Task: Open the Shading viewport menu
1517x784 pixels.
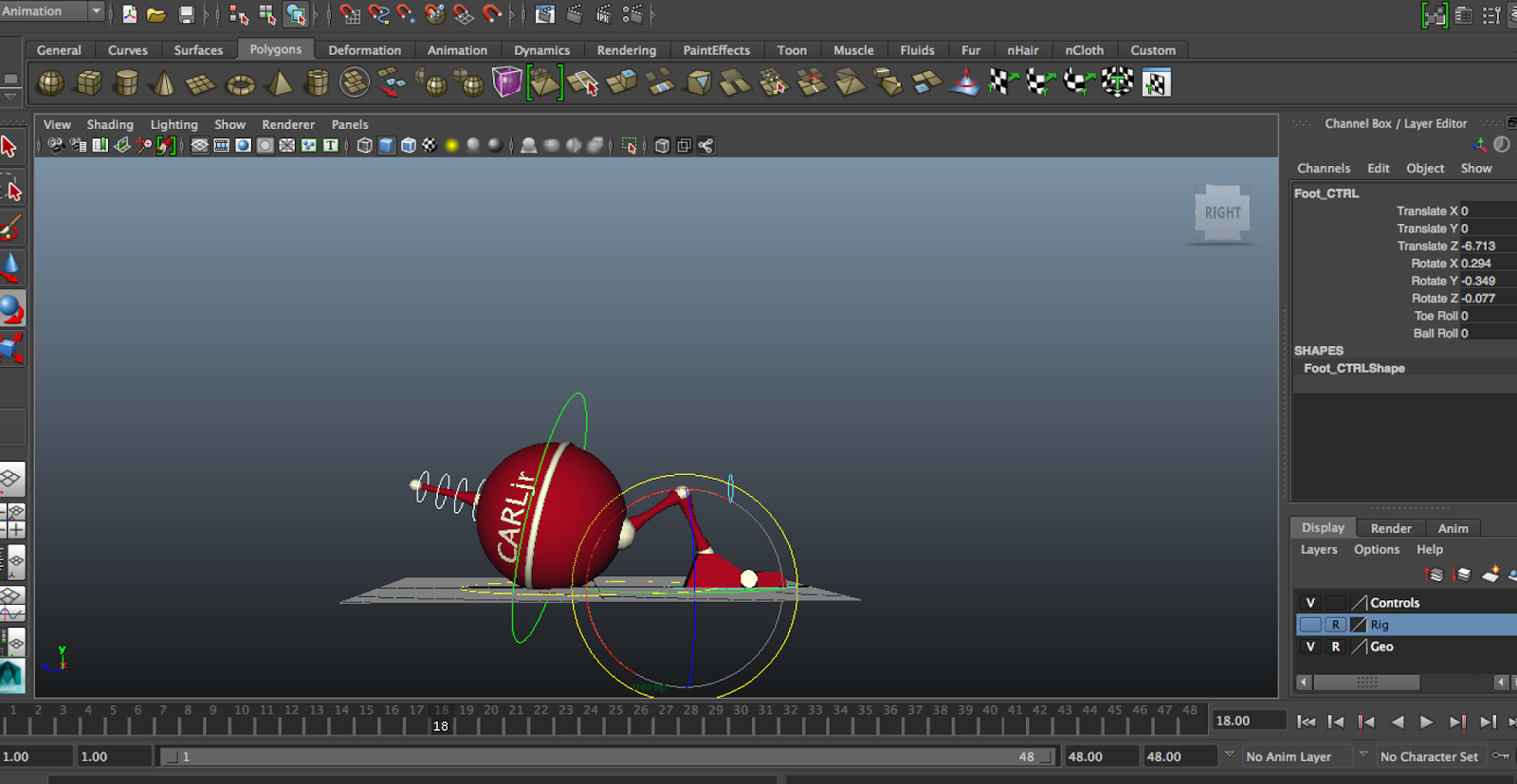Action: 110,124
